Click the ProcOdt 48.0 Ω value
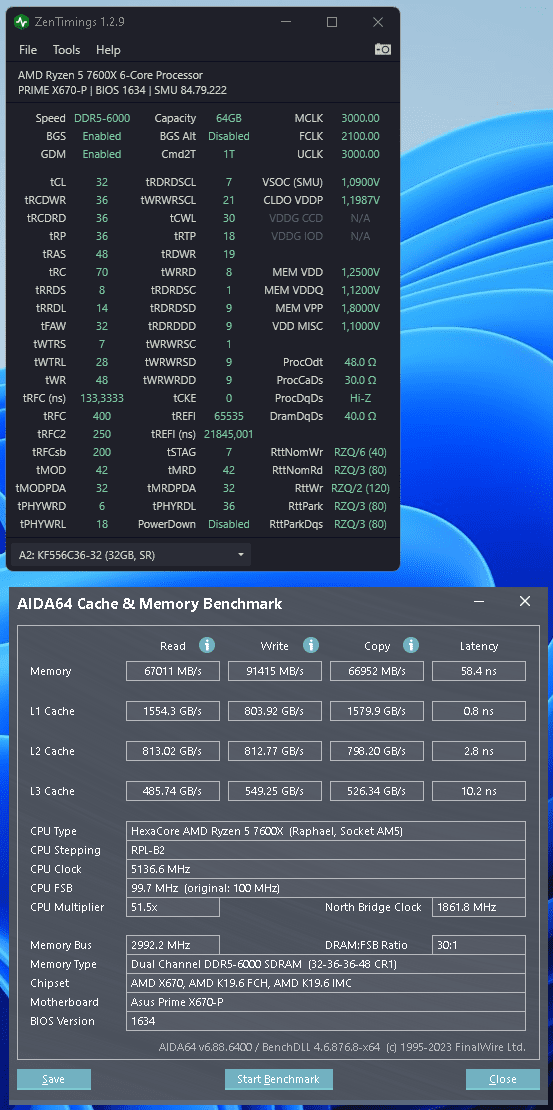The width and height of the screenshot is (553, 1110). [x=360, y=362]
